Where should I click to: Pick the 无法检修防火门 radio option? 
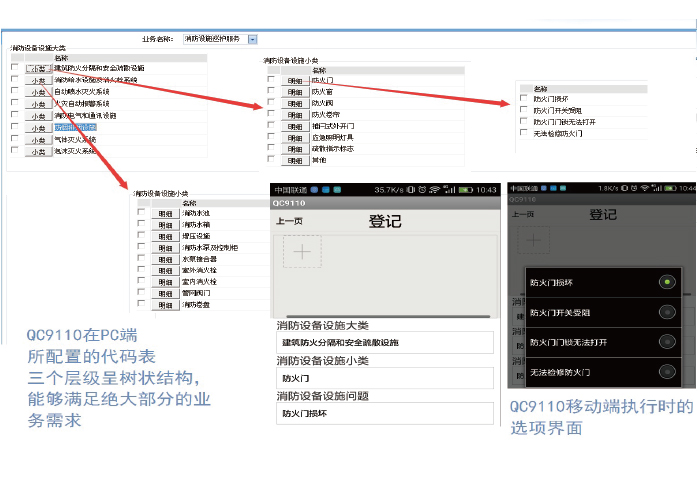(x=665, y=372)
